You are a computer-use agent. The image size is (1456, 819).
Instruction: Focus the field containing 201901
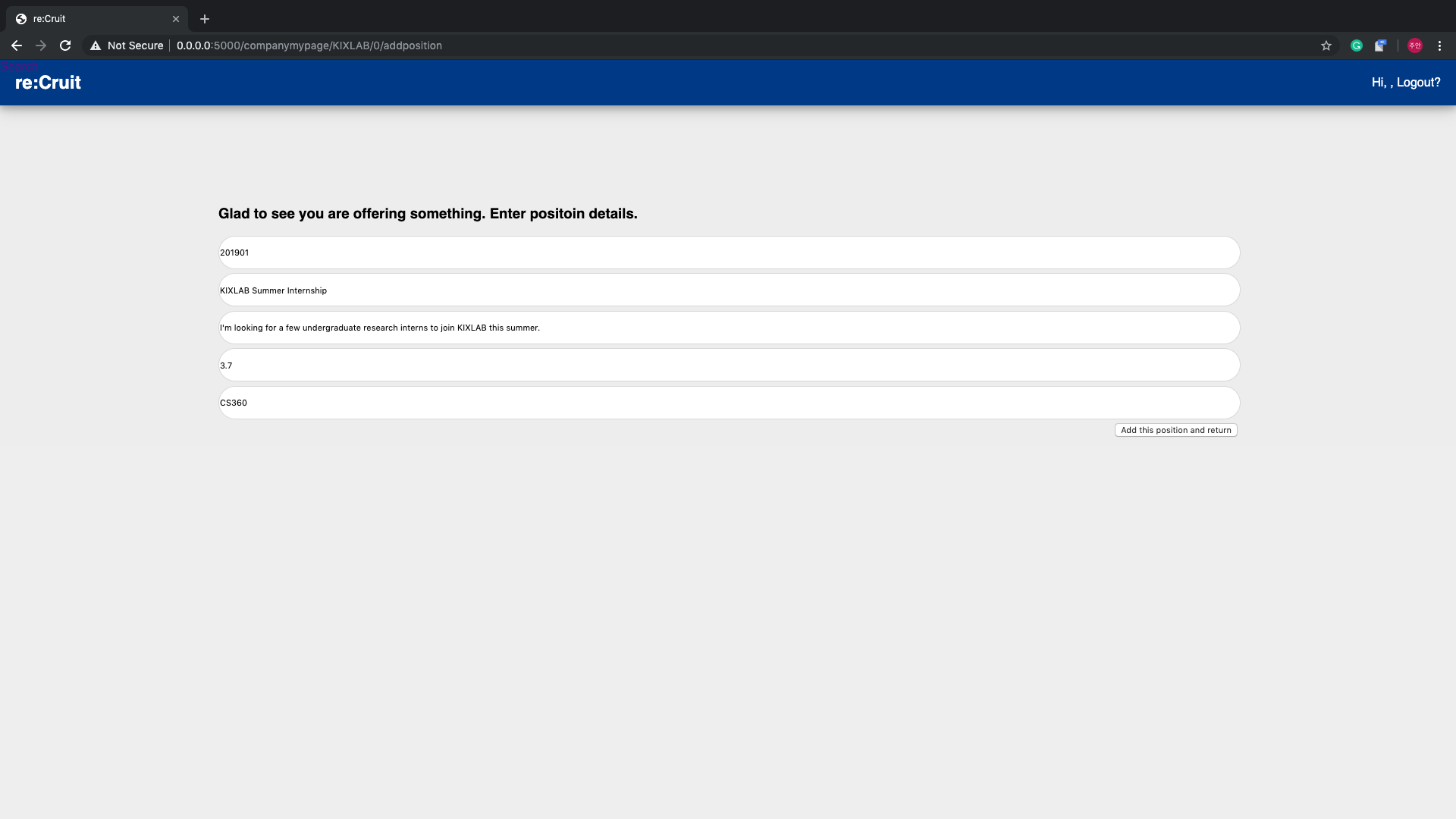(728, 253)
